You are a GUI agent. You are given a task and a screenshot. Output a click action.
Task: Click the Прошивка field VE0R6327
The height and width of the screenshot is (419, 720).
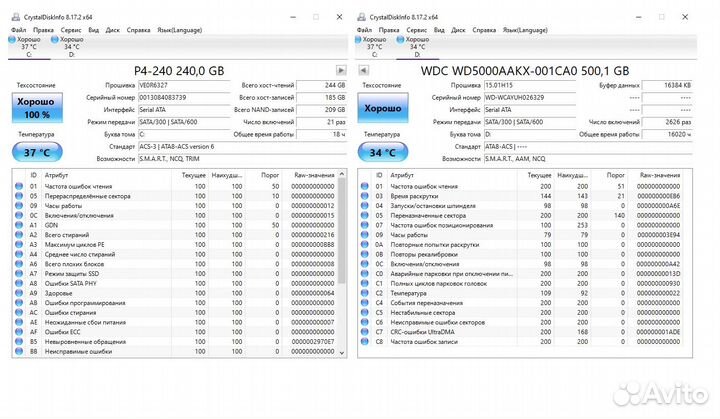tap(184, 85)
